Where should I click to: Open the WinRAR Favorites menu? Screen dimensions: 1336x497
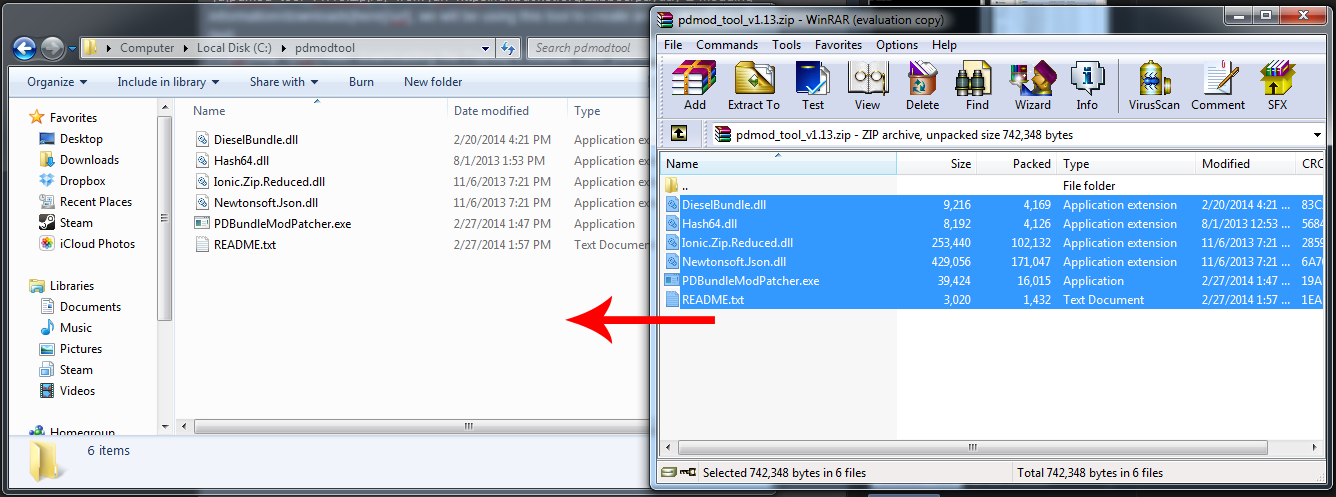pos(838,45)
